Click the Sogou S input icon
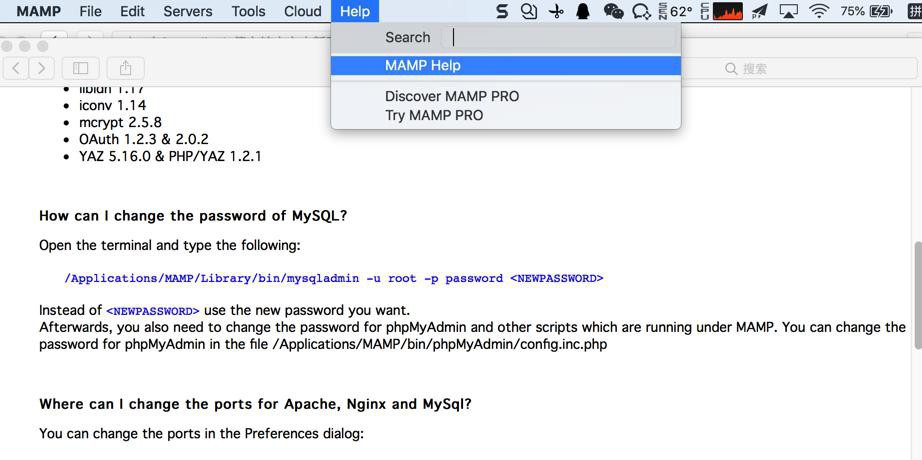The width and height of the screenshot is (922, 460). (x=502, y=12)
